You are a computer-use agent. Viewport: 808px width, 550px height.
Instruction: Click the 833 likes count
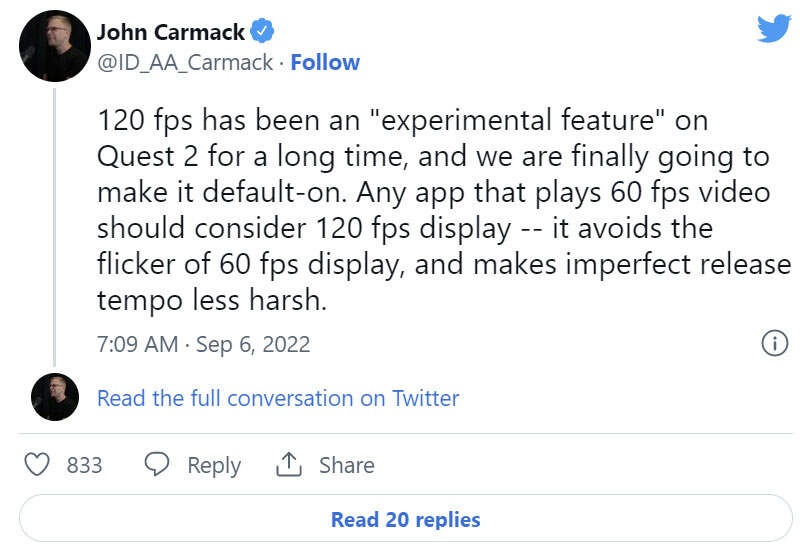click(x=84, y=465)
